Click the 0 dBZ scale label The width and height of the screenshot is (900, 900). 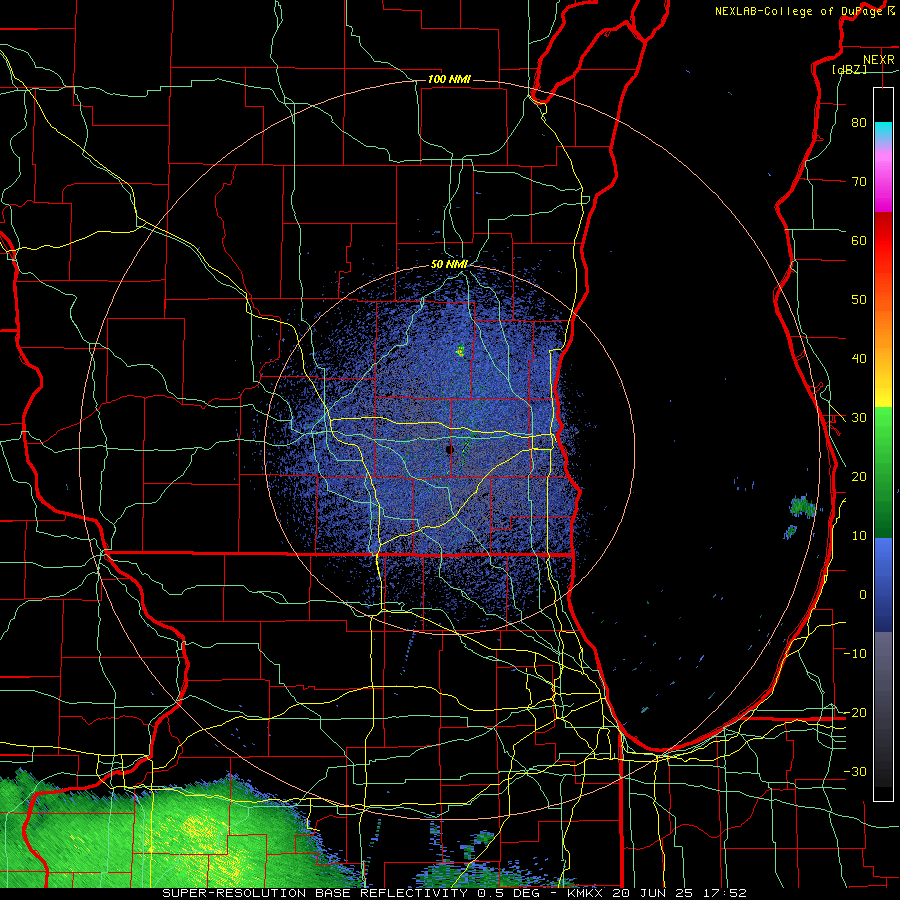(x=863, y=595)
